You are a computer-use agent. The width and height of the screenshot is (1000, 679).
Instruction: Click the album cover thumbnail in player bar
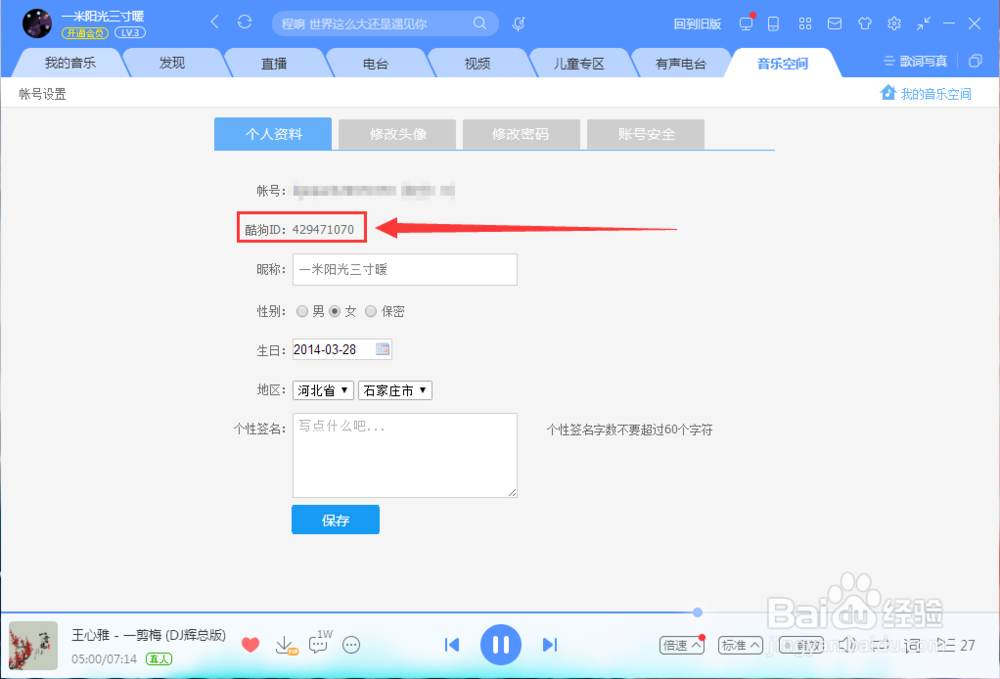33,645
